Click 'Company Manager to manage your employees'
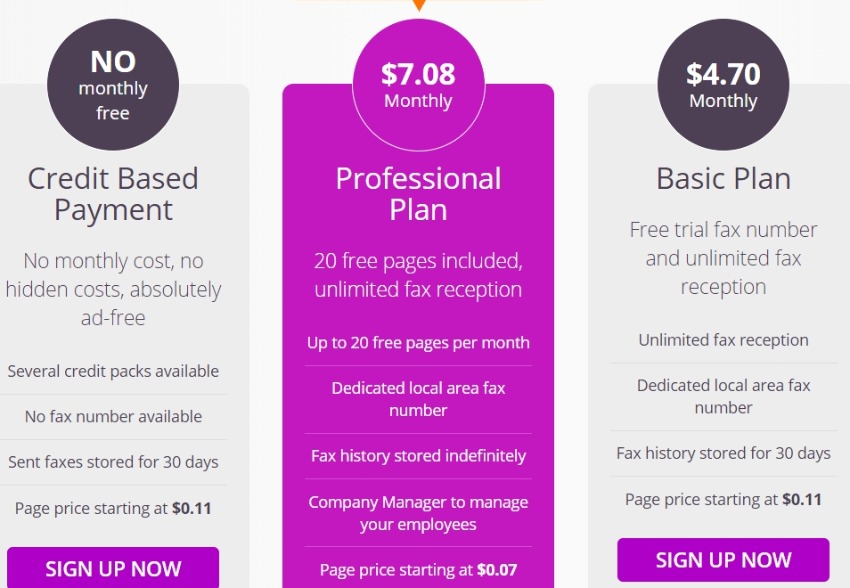The width and height of the screenshot is (850, 588). [418, 513]
